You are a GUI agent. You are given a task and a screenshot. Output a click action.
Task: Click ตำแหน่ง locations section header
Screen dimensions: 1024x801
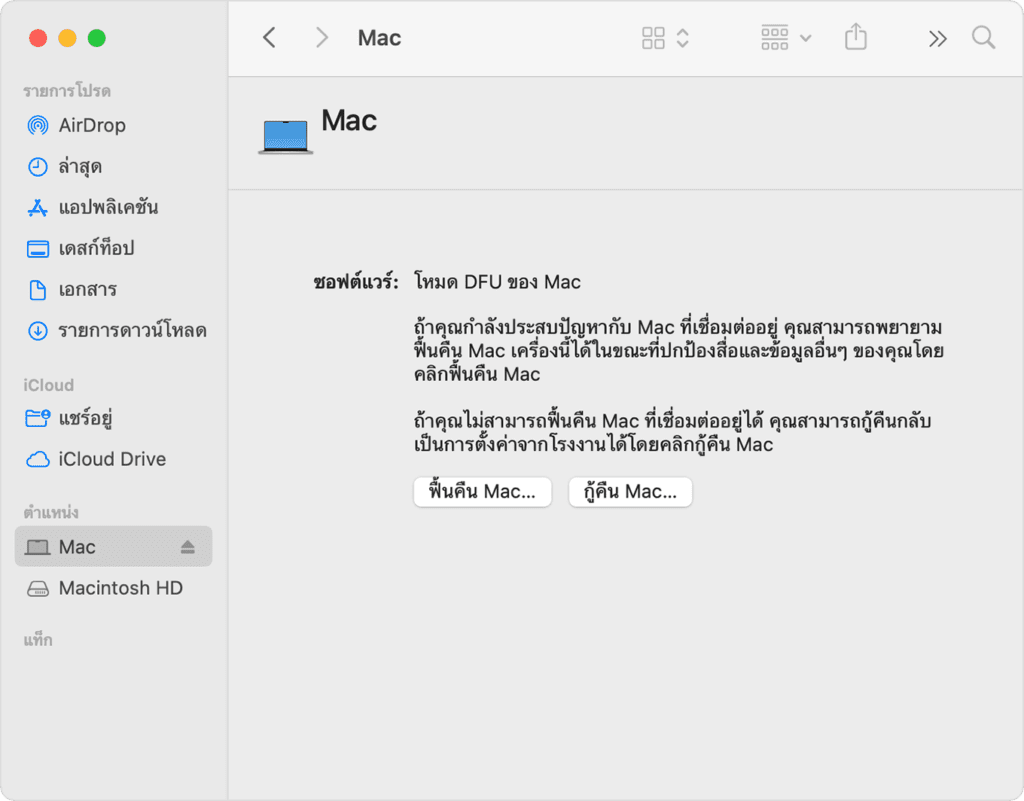[x=51, y=512]
